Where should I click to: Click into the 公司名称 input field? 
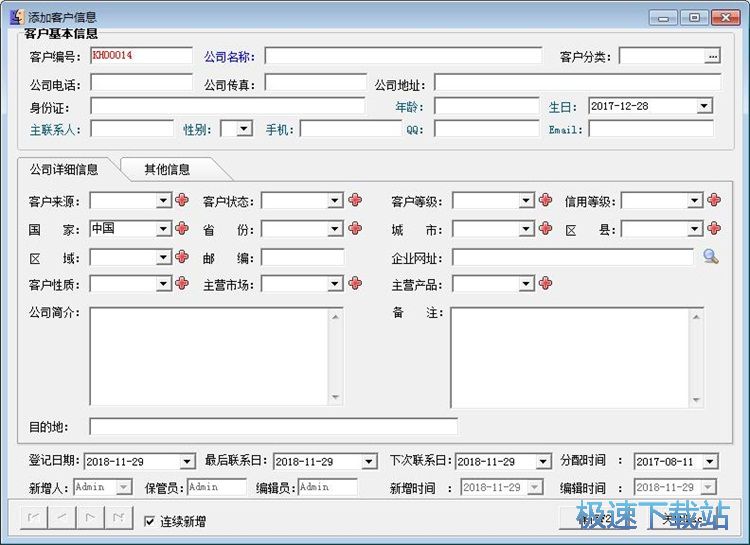click(x=402, y=57)
